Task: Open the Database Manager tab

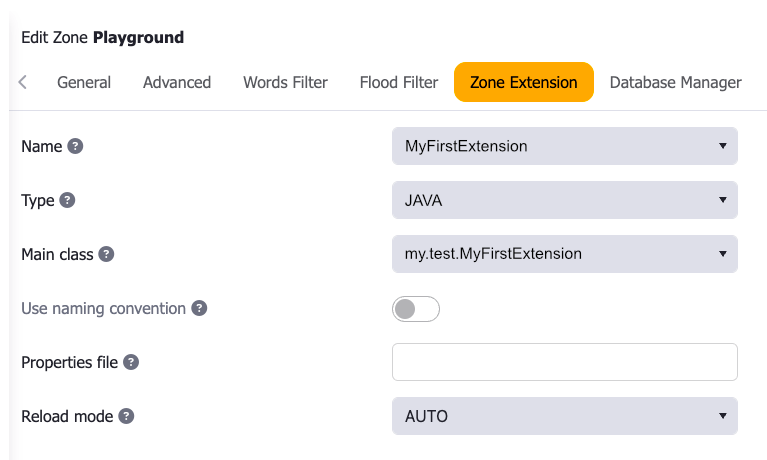Action: [675, 82]
